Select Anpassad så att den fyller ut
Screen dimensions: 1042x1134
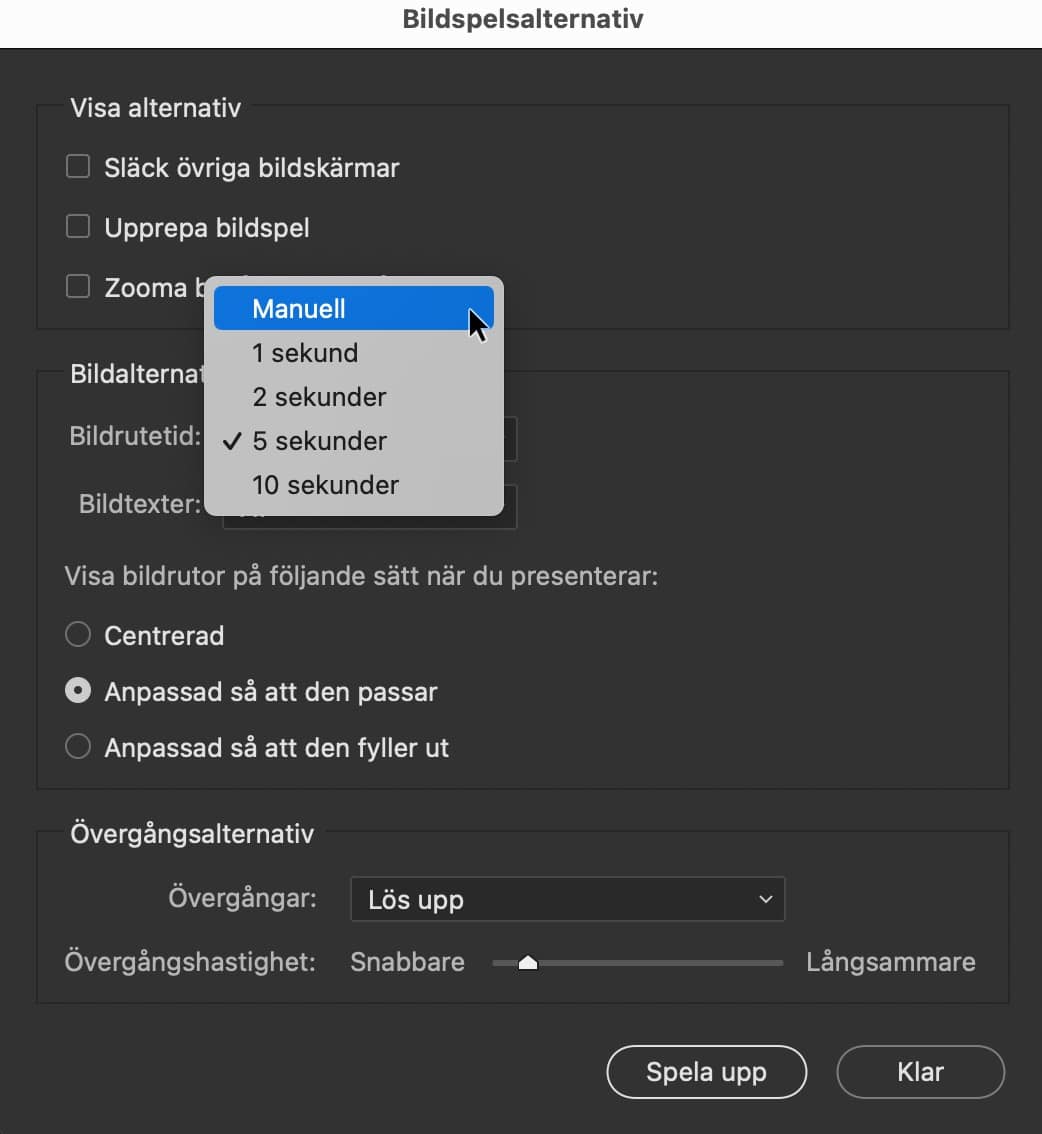(x=78, y=747)
